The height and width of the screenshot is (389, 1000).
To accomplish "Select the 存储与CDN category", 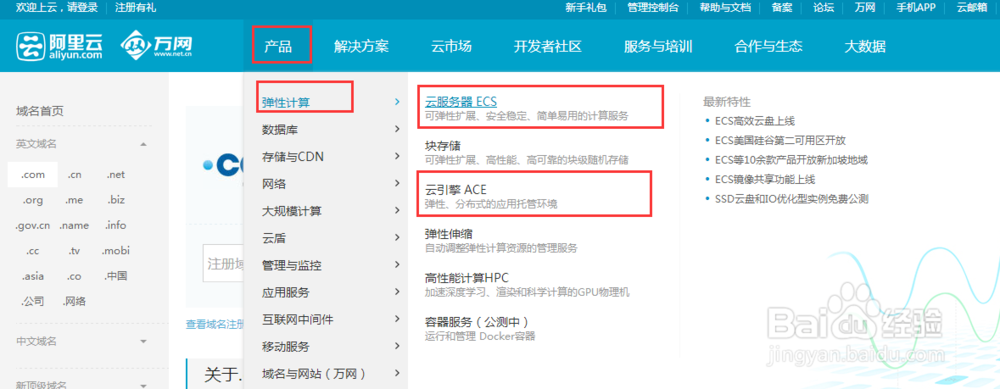I will click(293, 157).
